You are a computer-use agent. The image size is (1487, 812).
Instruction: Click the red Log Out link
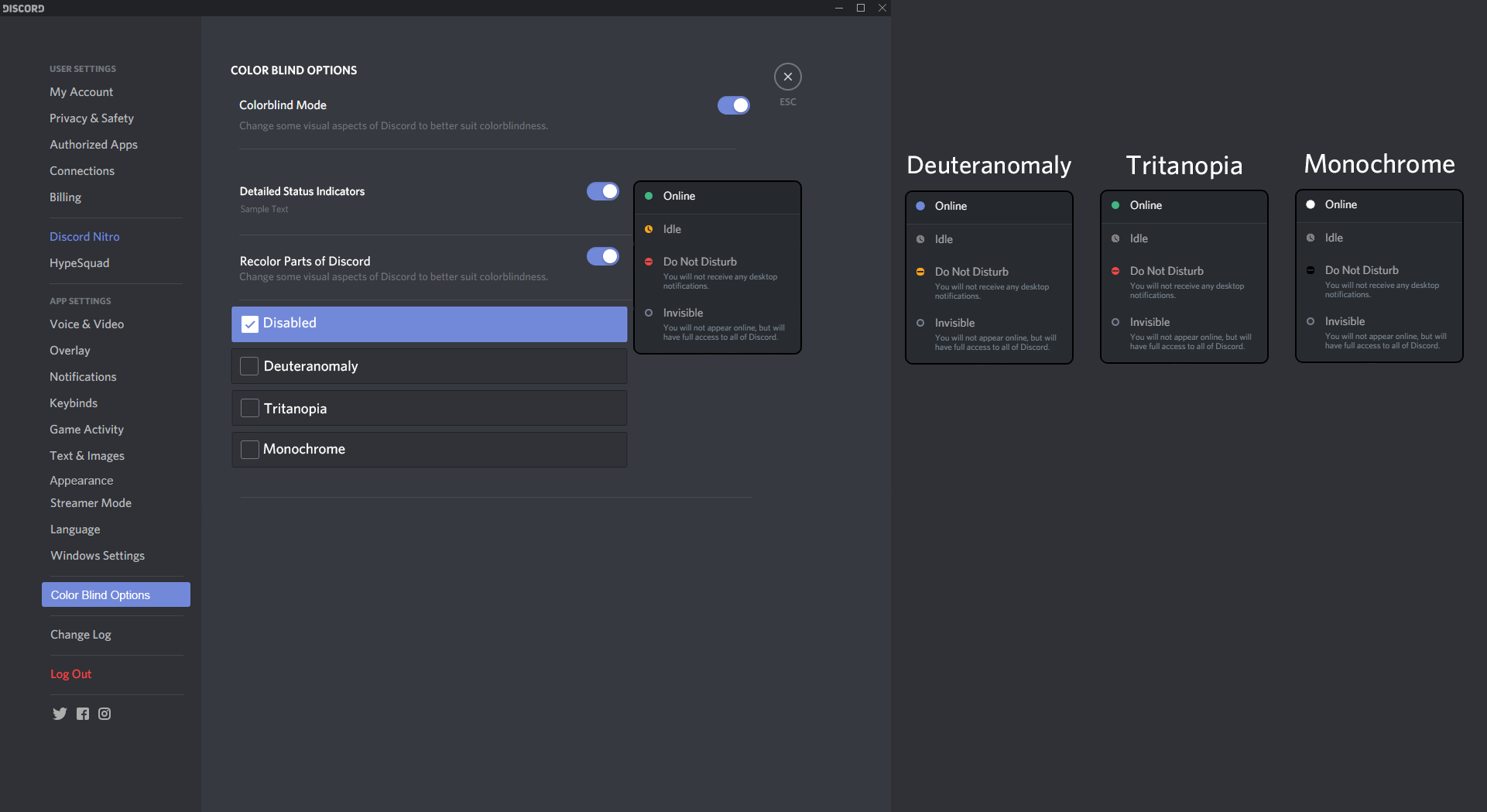[x=70, y=674]
